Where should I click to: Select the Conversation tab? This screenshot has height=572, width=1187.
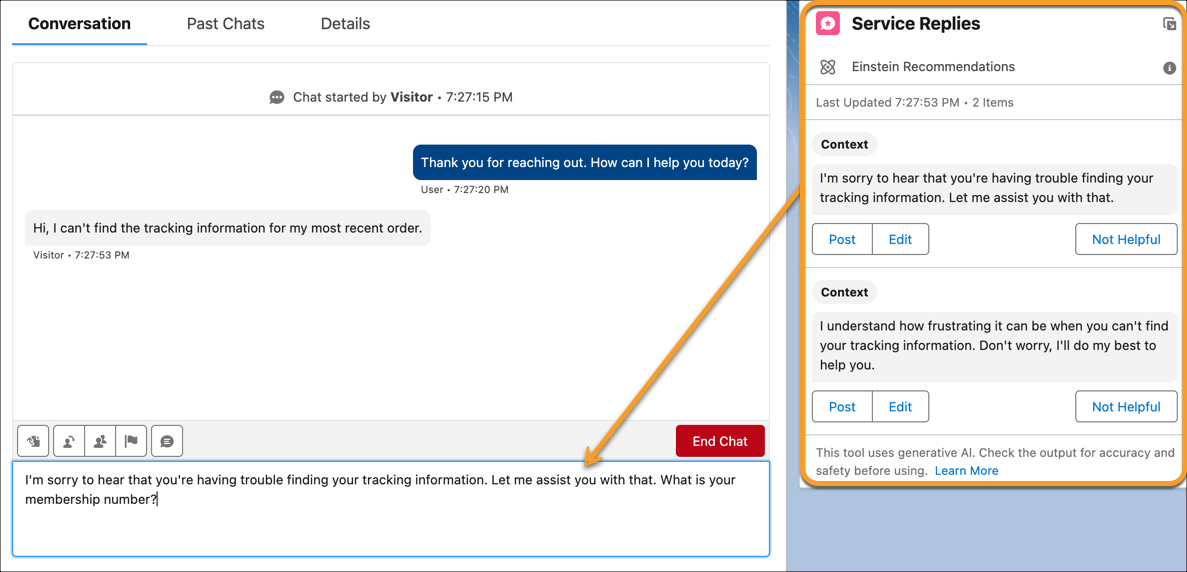point(79,24)
